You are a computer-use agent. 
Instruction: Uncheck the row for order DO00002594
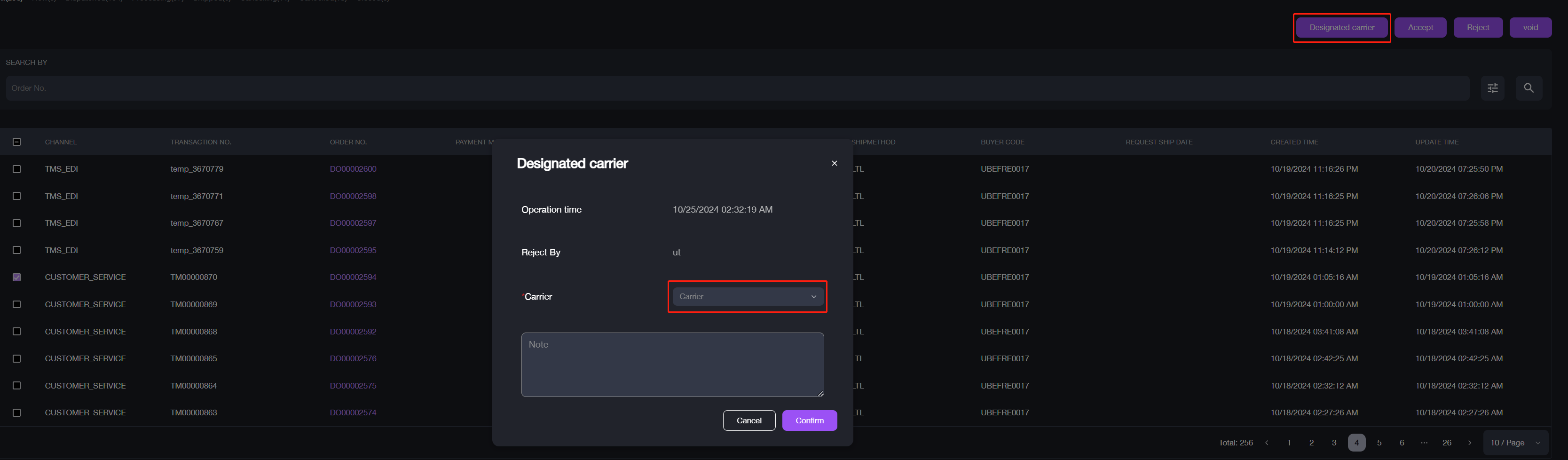[17, 277]
